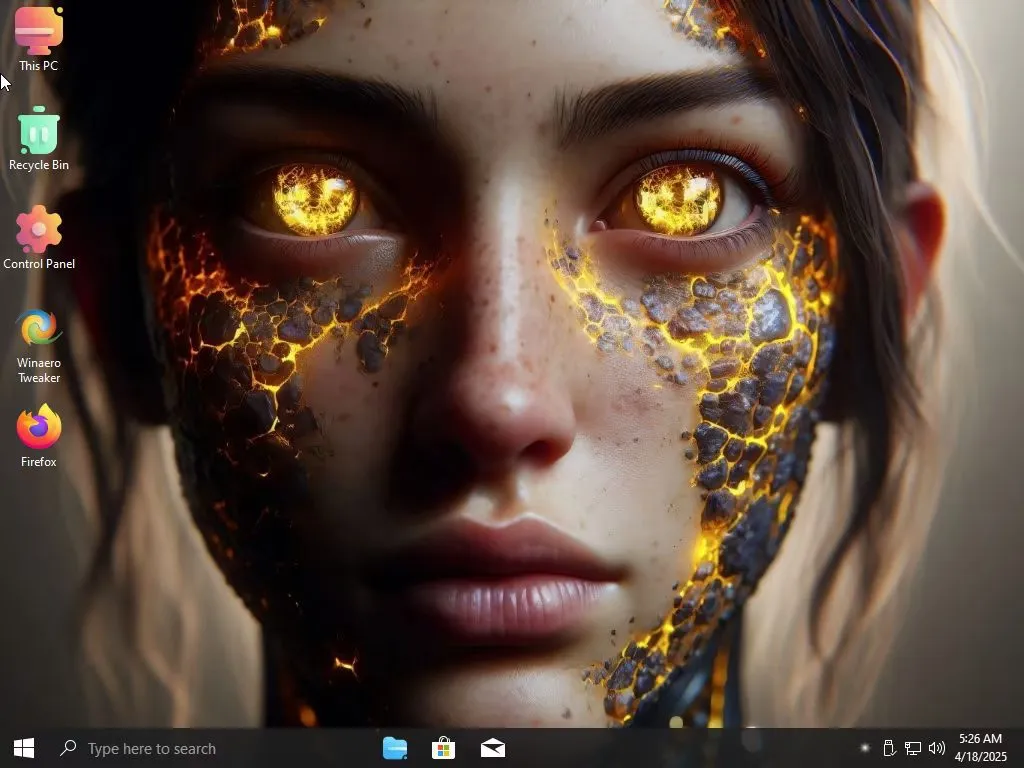Open the Microsoft Store
Screen dimensions: 1024x768
tap(442, 747)
